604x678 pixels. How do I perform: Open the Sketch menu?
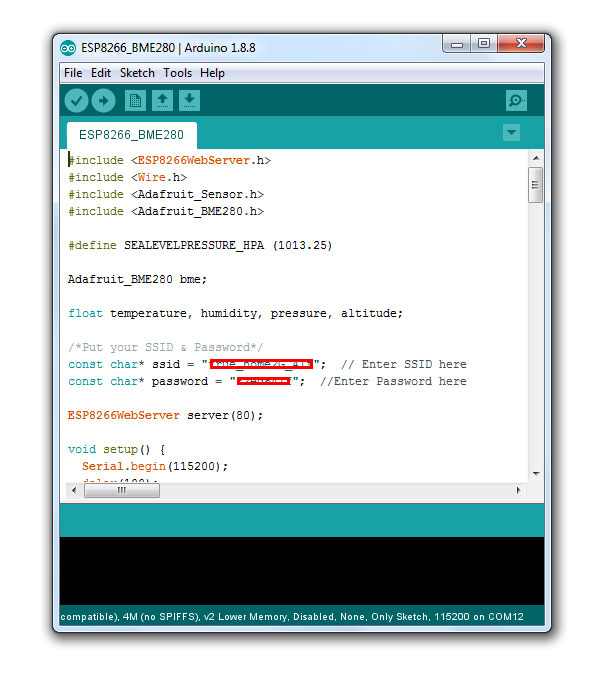(x=137, y=73)
